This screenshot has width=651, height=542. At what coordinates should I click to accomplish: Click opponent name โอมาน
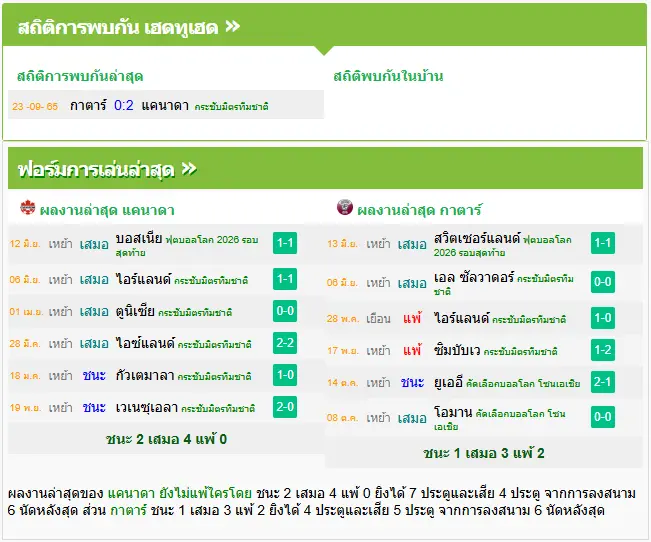click(453, 412)
